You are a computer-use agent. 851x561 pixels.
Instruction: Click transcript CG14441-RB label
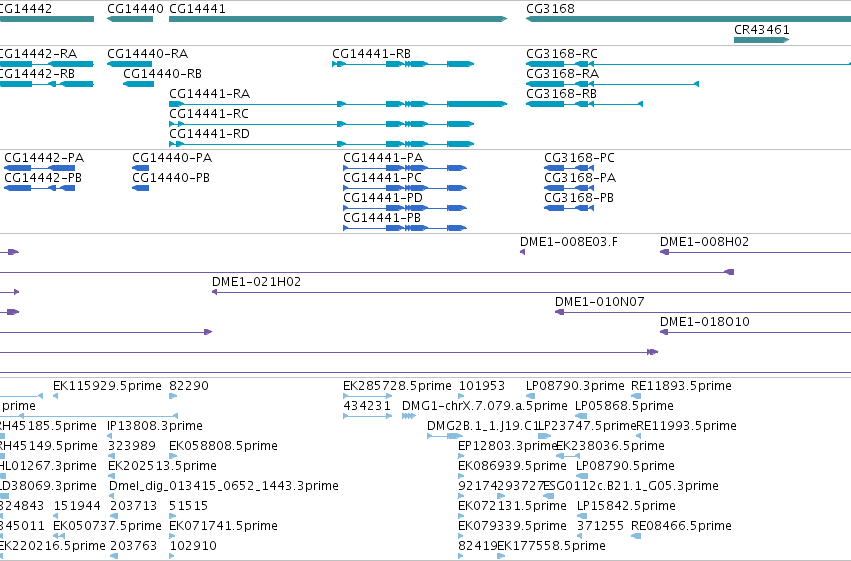coord(371,54)
